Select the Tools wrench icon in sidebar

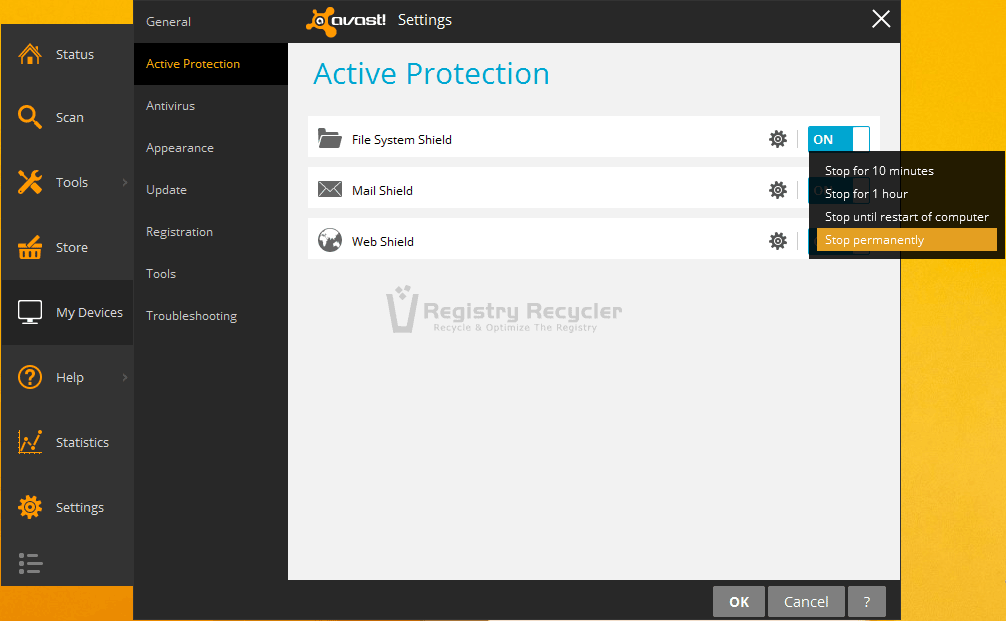tap(30, 182)
